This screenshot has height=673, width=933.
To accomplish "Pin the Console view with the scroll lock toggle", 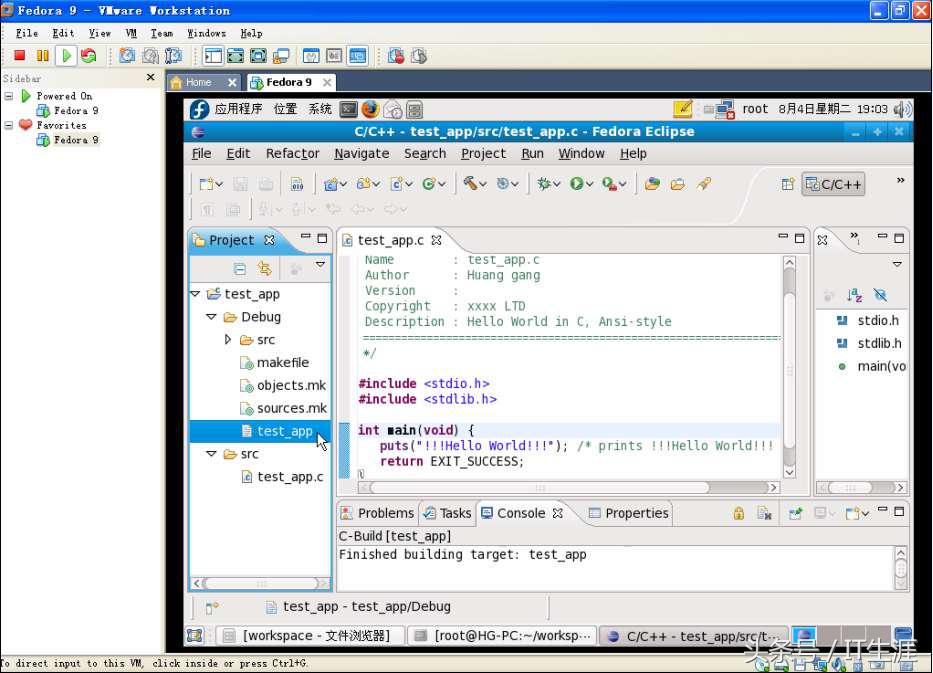I will tap(739, 512).
